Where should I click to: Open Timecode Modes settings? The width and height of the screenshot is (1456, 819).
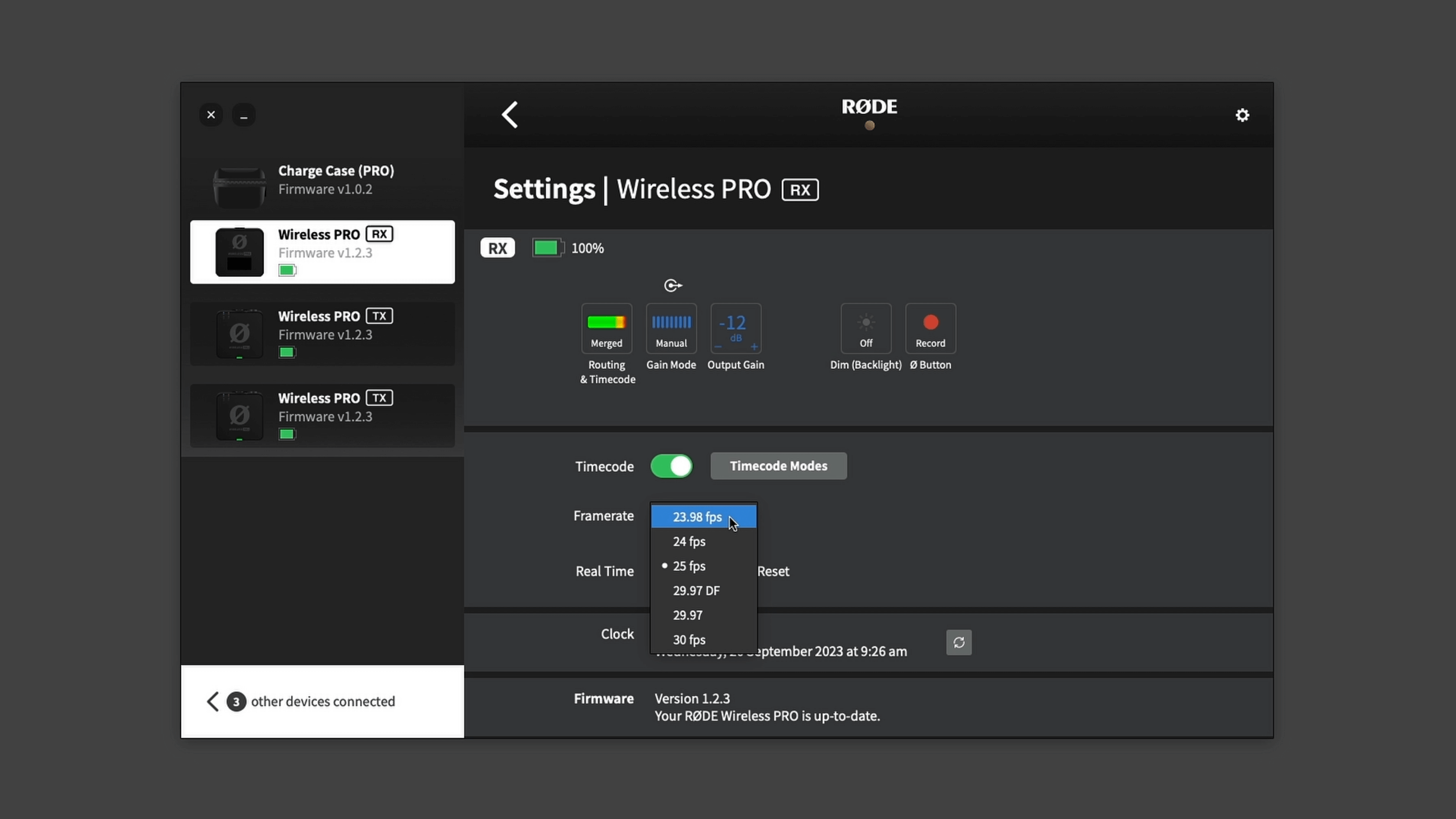779,465
